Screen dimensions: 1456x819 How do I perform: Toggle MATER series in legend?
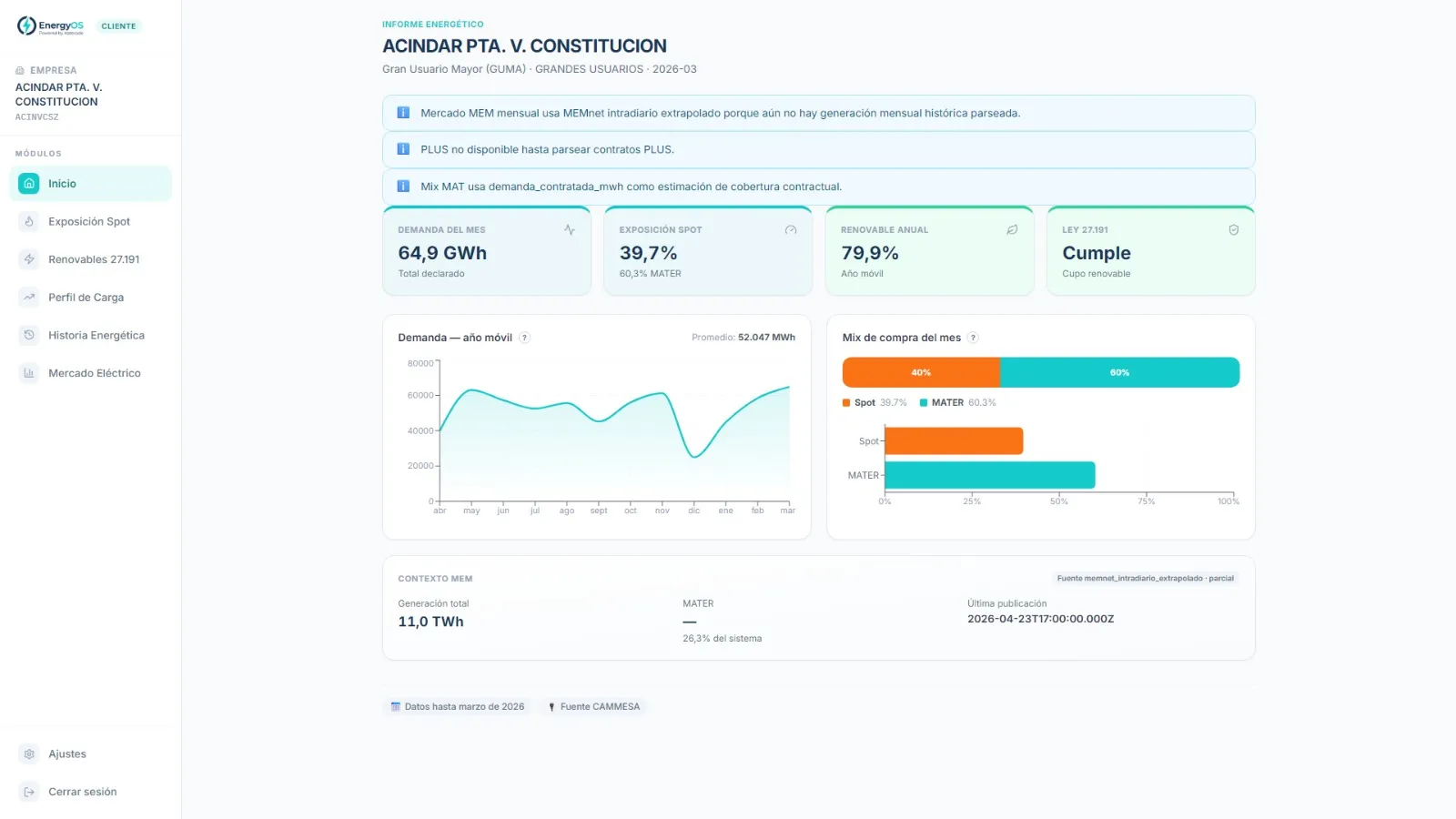click(957, 402)
